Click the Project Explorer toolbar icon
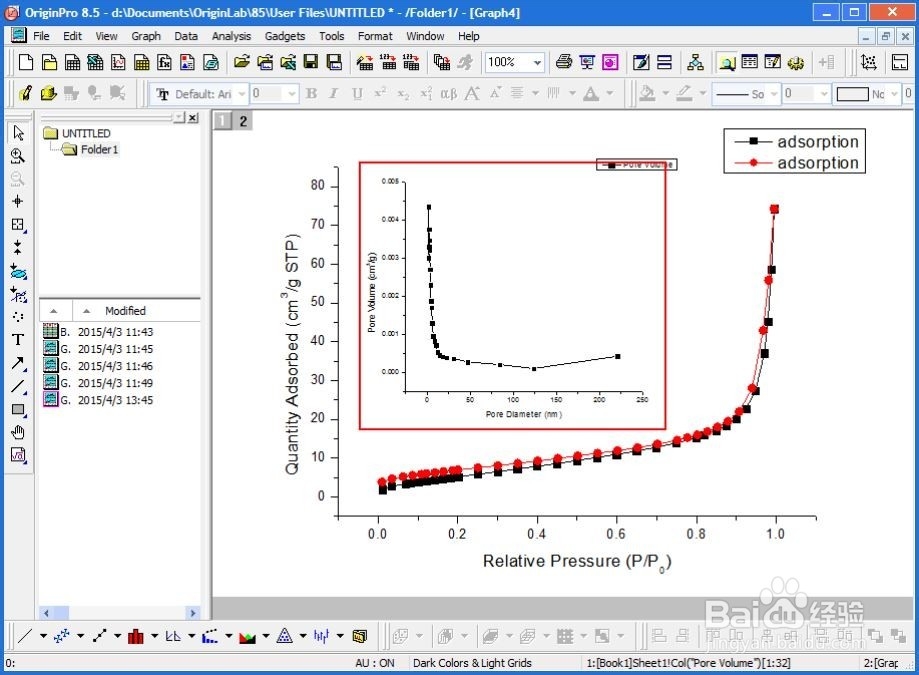 tap(727, 62)
